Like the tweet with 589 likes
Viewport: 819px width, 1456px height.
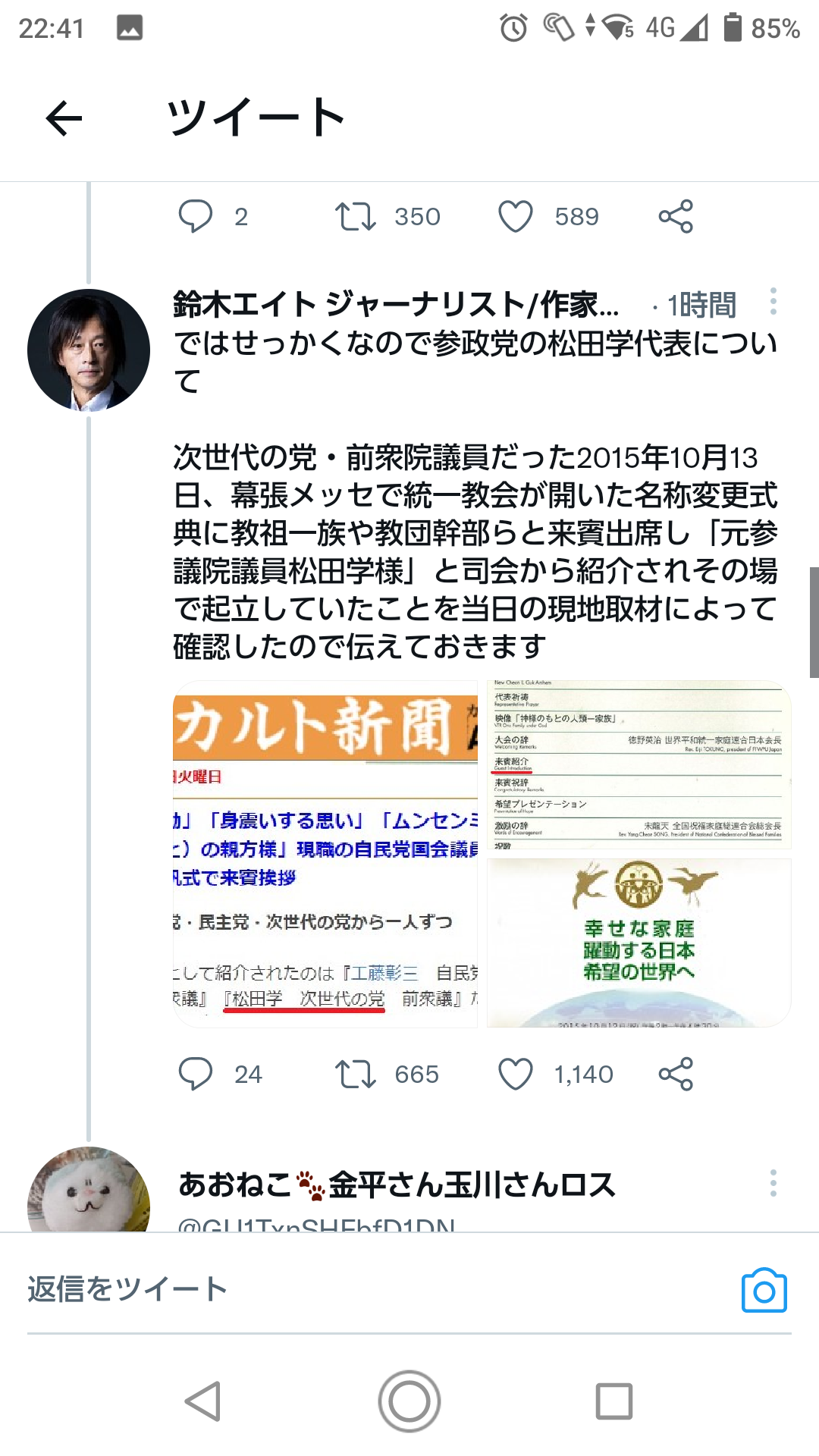516,216
